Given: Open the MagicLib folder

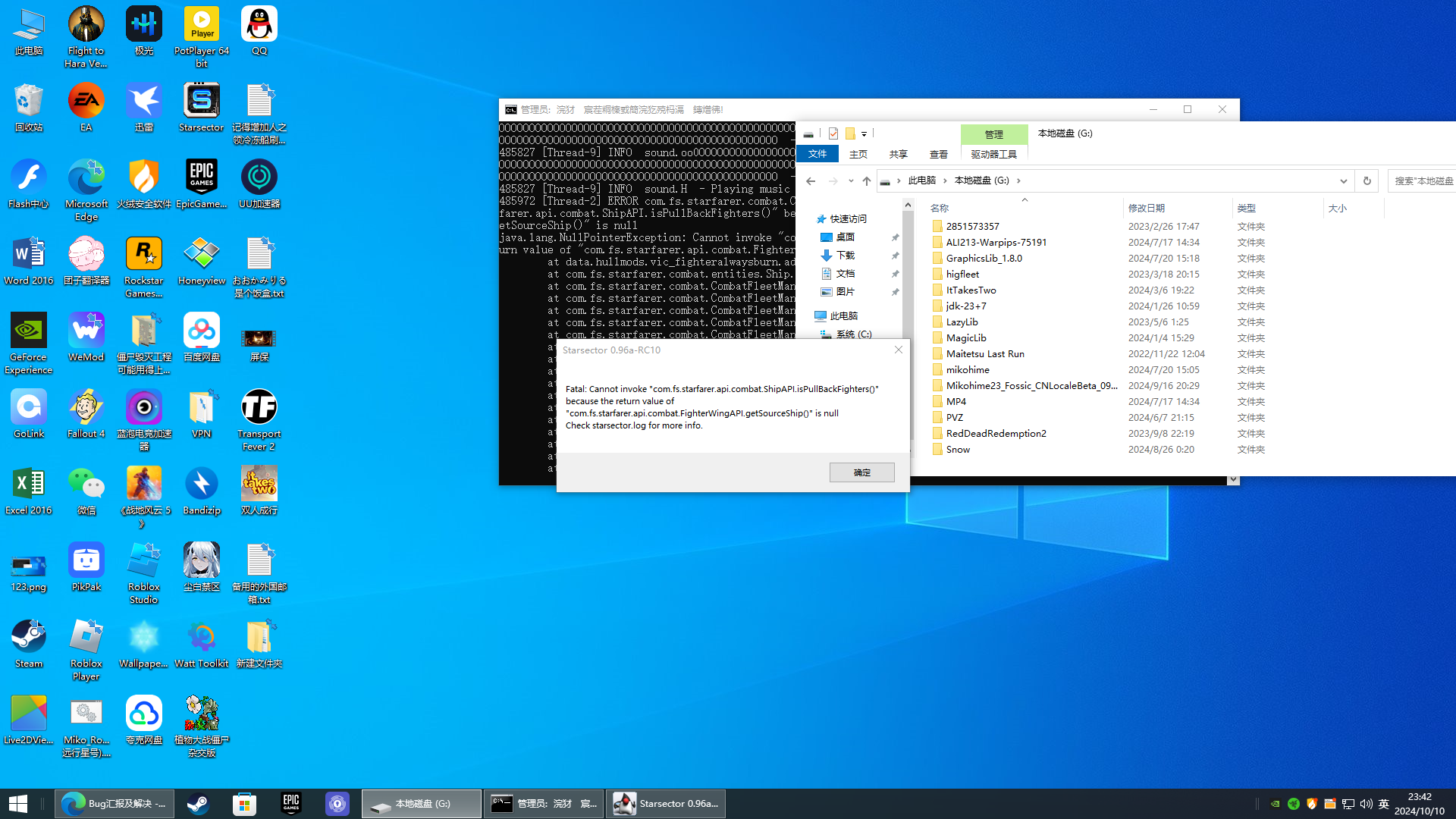Looking at the screenshot, I should pos(966,337).
